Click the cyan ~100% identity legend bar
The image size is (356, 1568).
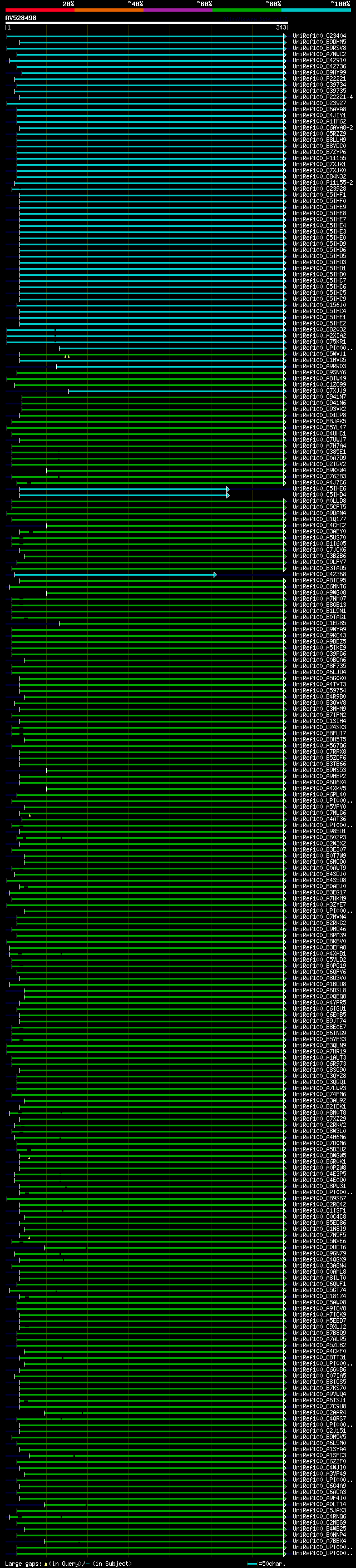317,11
